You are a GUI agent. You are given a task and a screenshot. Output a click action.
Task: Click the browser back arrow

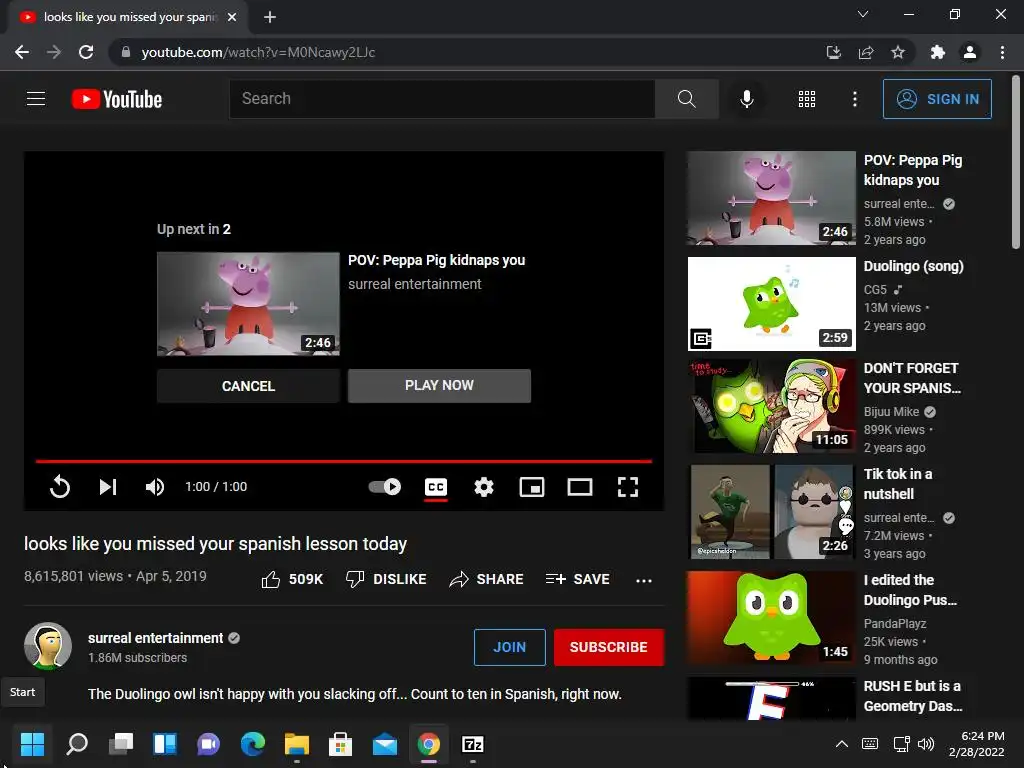coord(22,52)
